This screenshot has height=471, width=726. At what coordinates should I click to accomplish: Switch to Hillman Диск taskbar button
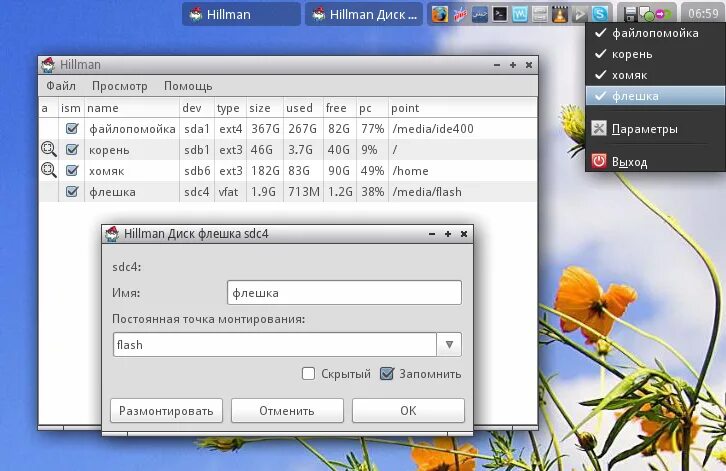[x=364, y=14]
